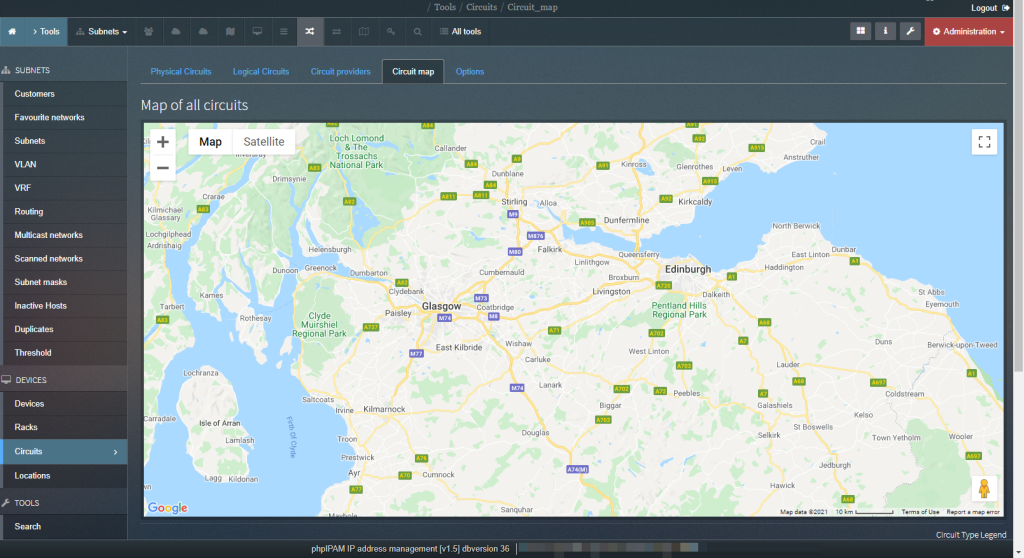This screenshot has height=558, width=1024.
Task: Toggle fullscreen view of the map
Action: [984, 142]
